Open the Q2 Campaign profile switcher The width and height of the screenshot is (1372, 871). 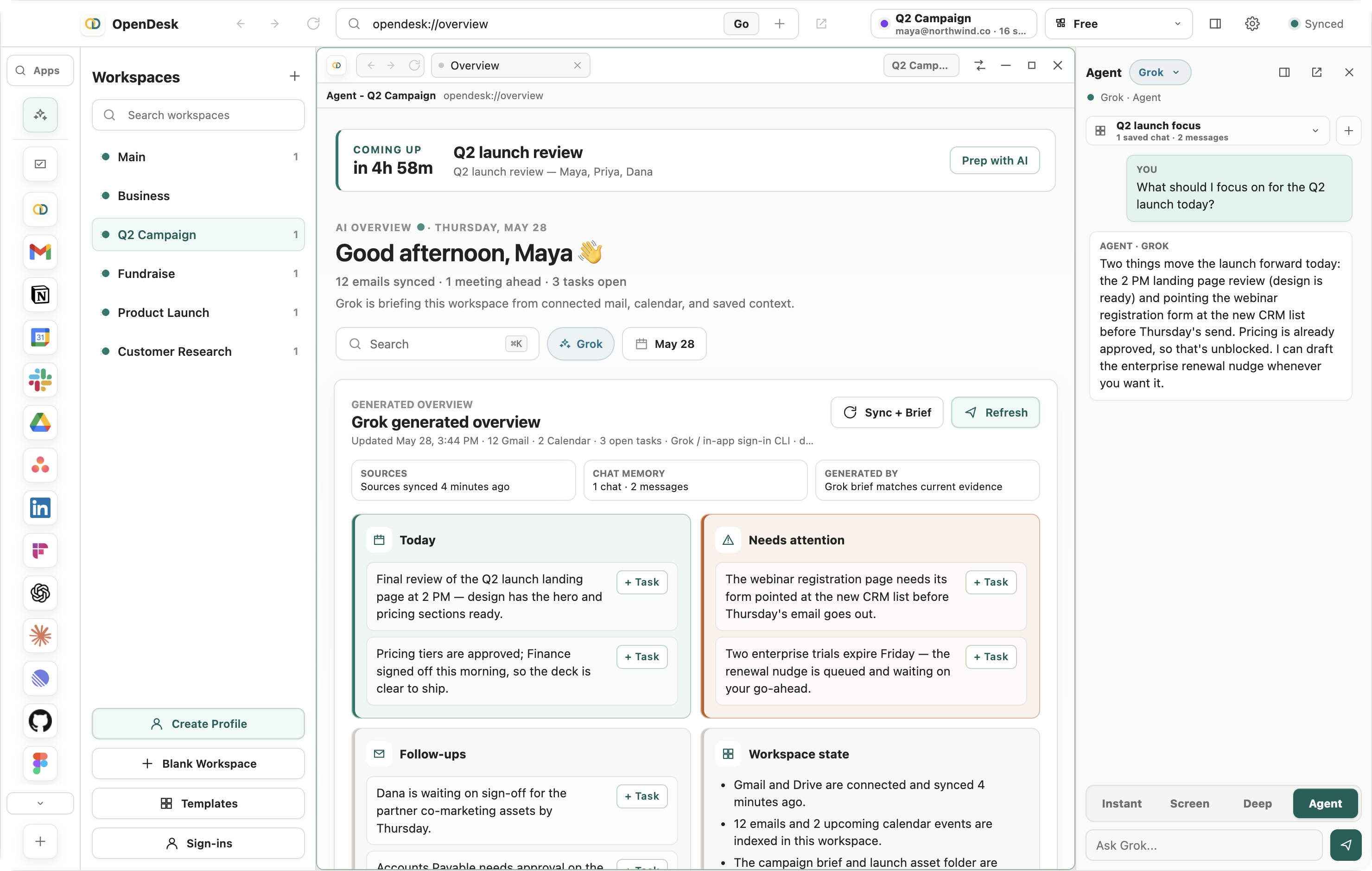pyautogui.click(x=953, y=23)
